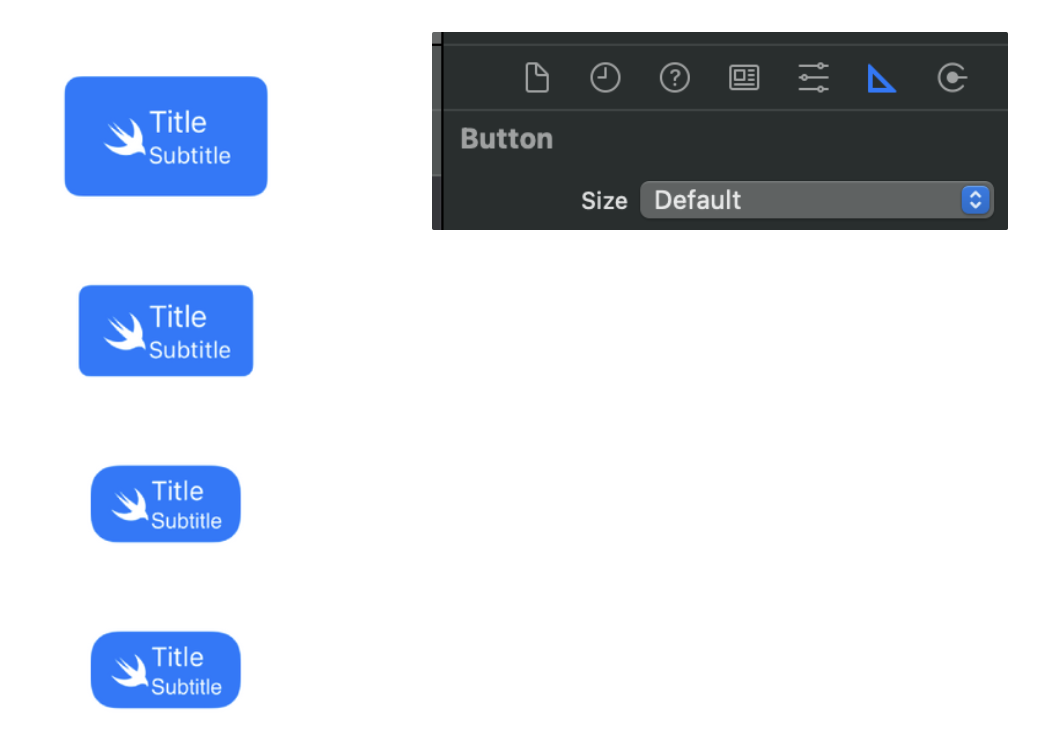Open the Attributes inspector sliders icon
1038x736 pixels.
814,77
